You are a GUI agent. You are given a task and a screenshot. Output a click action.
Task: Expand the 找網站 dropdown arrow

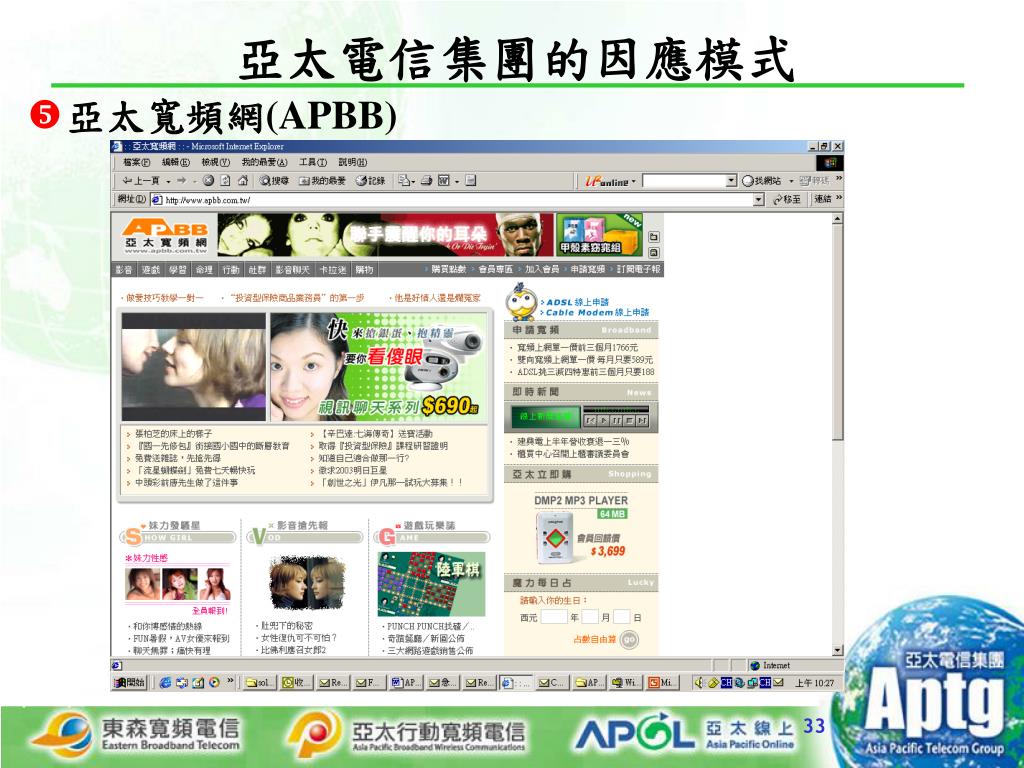tap(791, 182)
